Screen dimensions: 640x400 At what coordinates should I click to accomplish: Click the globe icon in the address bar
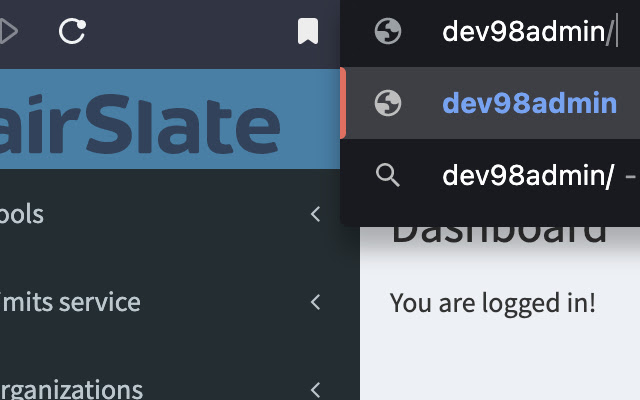[388, 31]
